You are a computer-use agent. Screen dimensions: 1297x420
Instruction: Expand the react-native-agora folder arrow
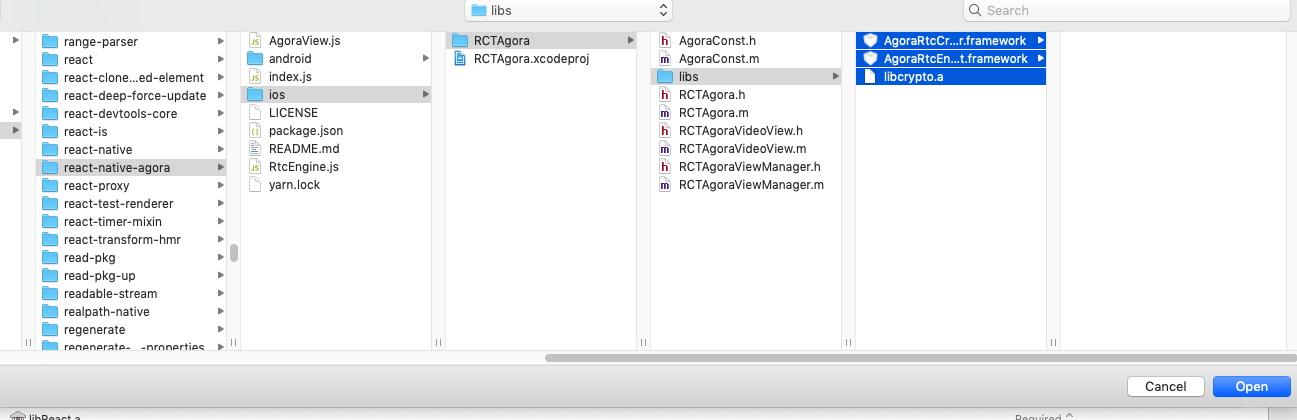(x=220, y=168)
